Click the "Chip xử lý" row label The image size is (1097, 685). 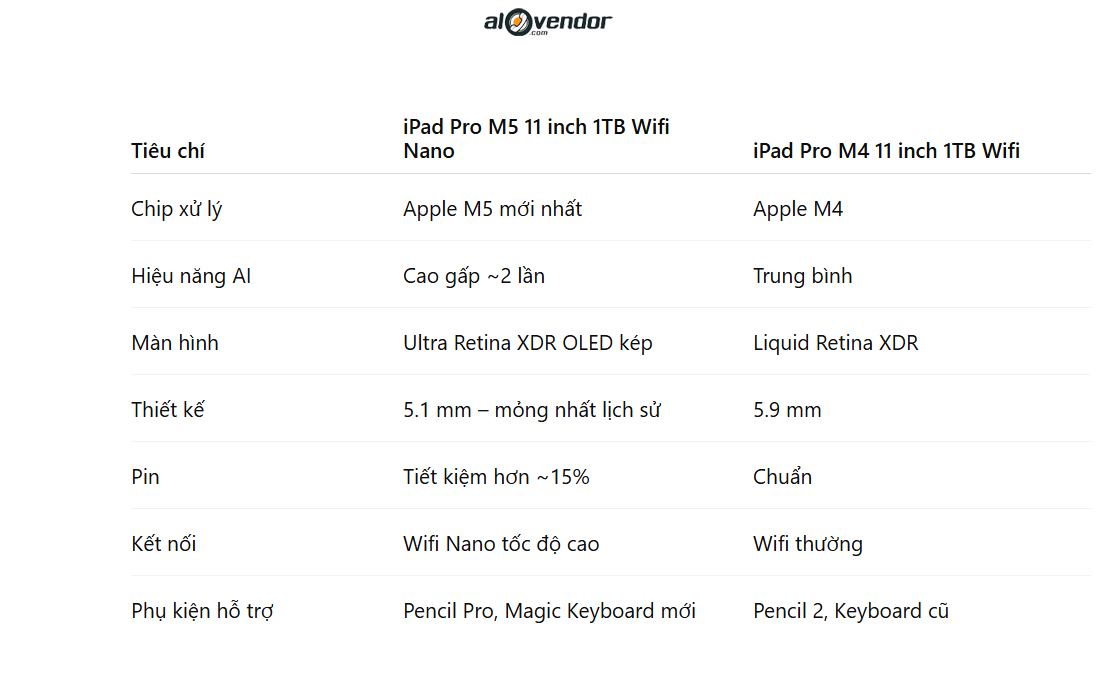coord(176,209)
